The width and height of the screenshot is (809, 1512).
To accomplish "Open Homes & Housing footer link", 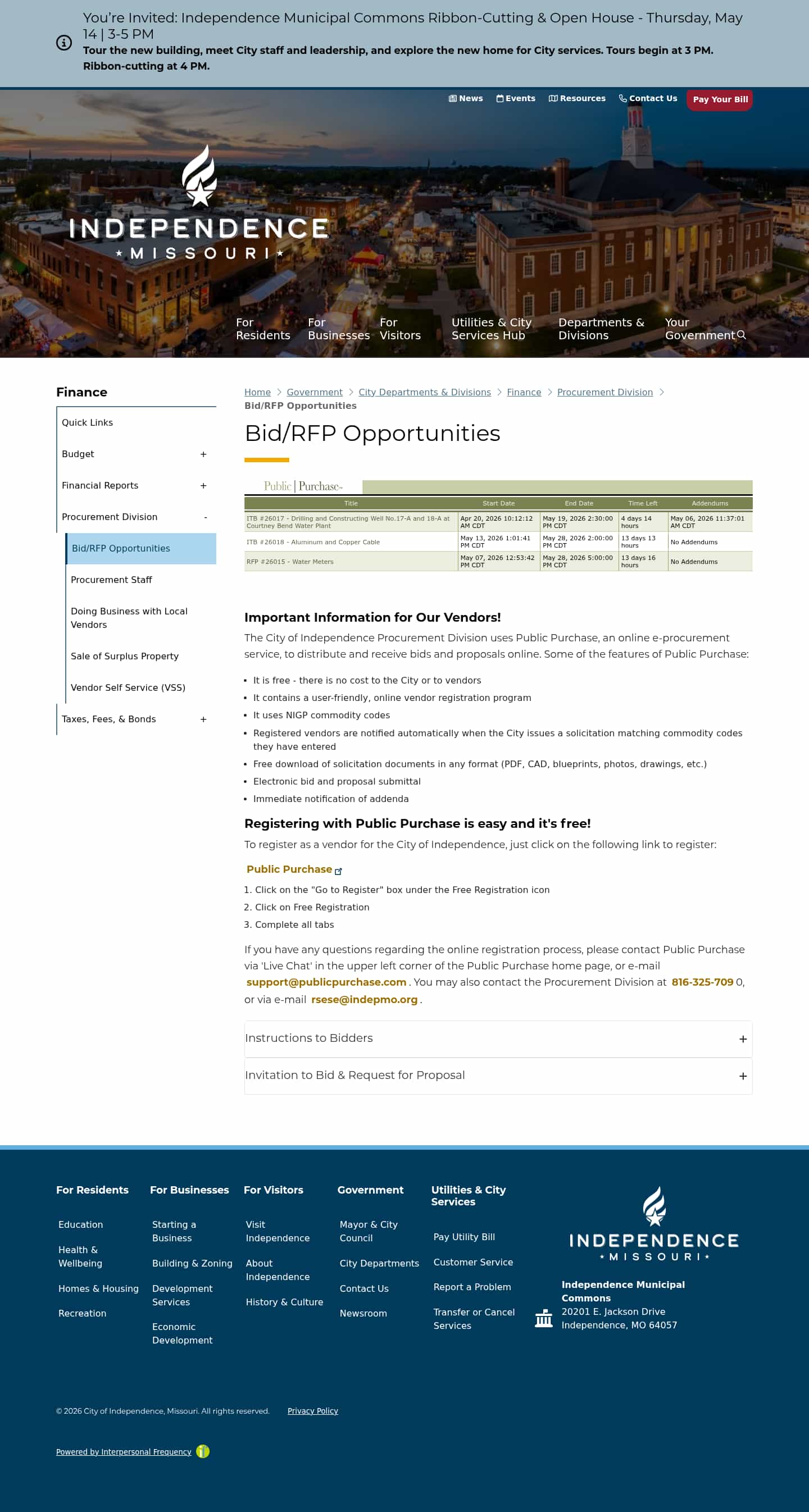I will point(99,1289).
